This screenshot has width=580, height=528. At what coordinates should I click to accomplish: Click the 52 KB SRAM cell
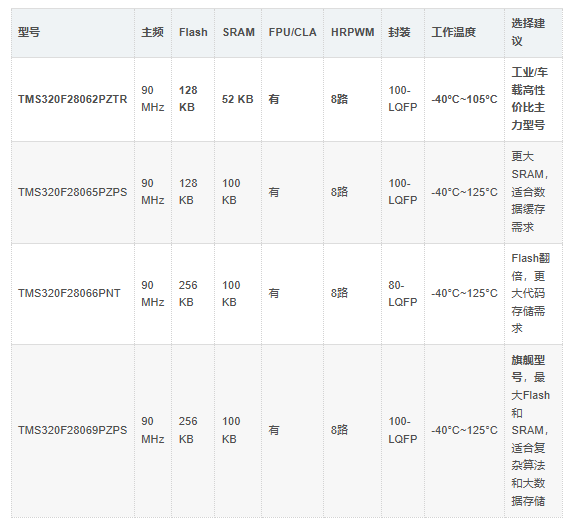click(237, 99)
